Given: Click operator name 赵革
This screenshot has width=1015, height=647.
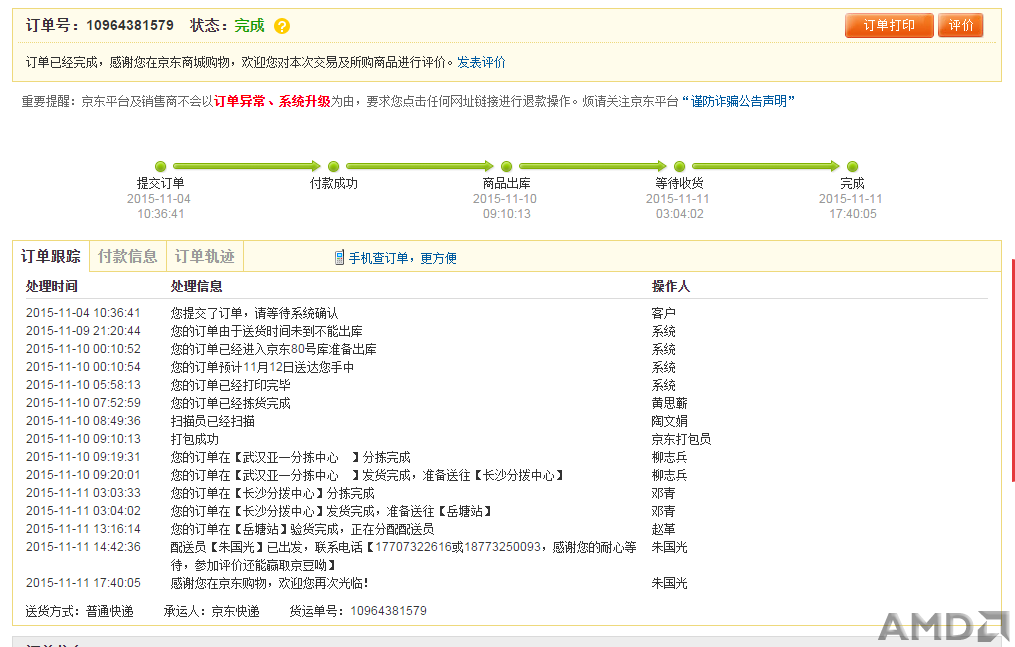Looking at the screenshot, I should (664, 529).
